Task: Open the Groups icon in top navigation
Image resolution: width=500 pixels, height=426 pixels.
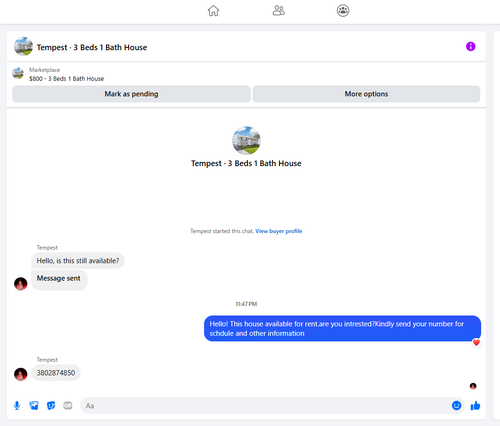Action: [343, 11]
